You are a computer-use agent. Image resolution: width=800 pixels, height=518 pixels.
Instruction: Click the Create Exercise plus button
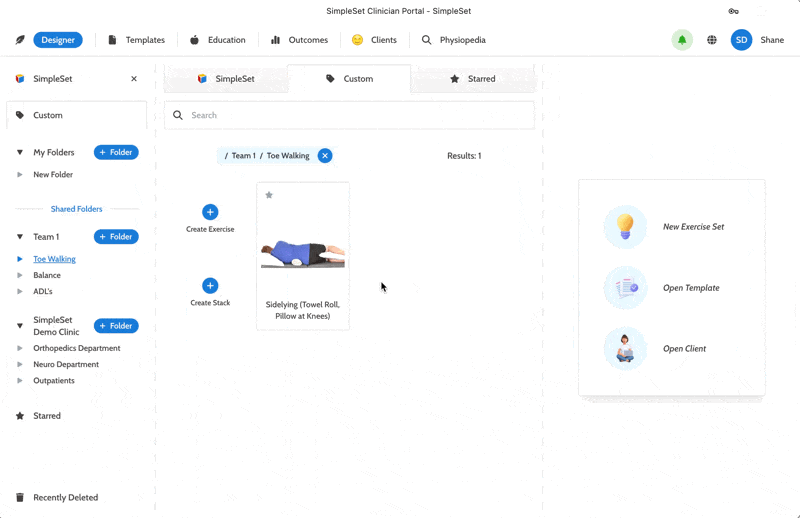coord(210,212)
